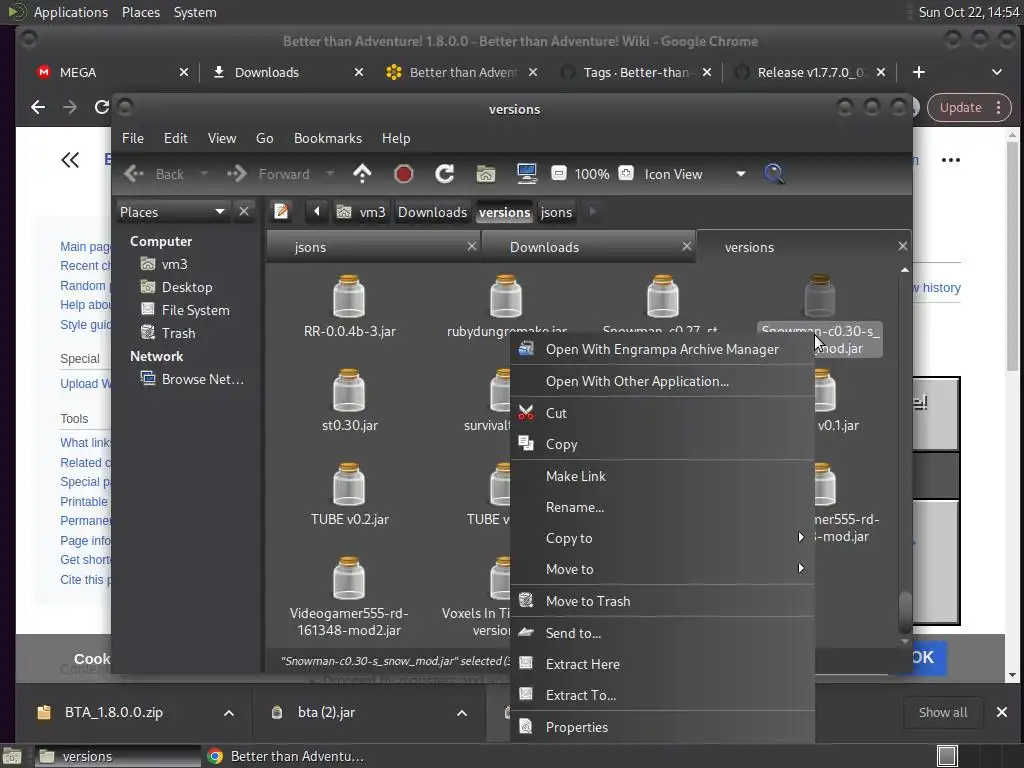Screen dimensions: 1024x768
Task: Switch to Better than Adventure taskbar item
Action: pyautogui.click(x=285, y=756)
